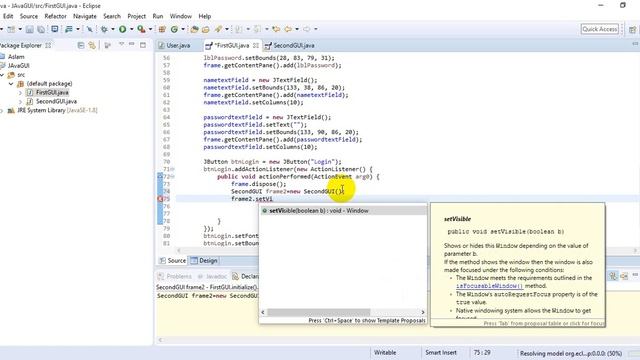Select JRE System Library in Package Explorer

(53, 110)
